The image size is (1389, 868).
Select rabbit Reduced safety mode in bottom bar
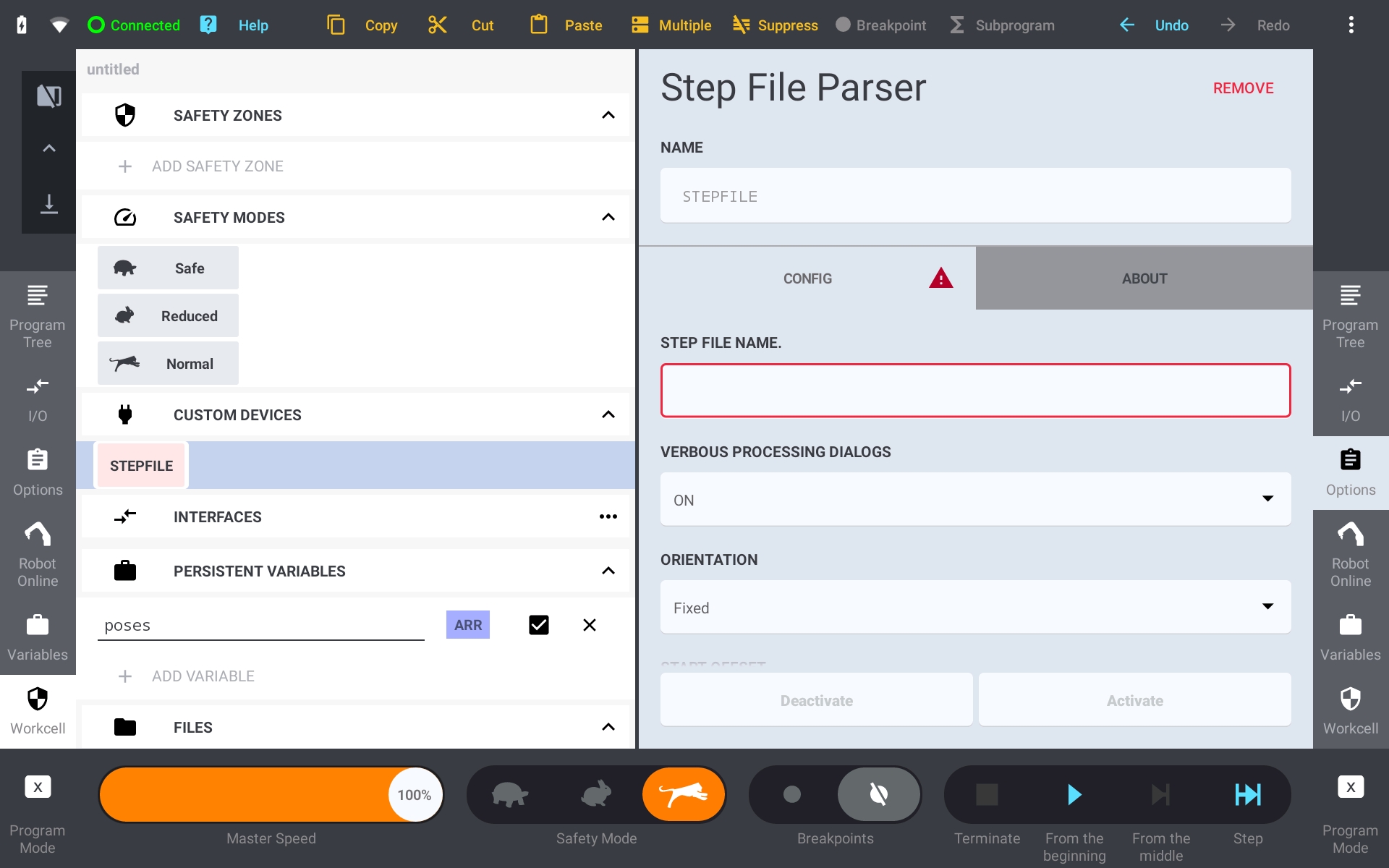[x=597, y=794]
